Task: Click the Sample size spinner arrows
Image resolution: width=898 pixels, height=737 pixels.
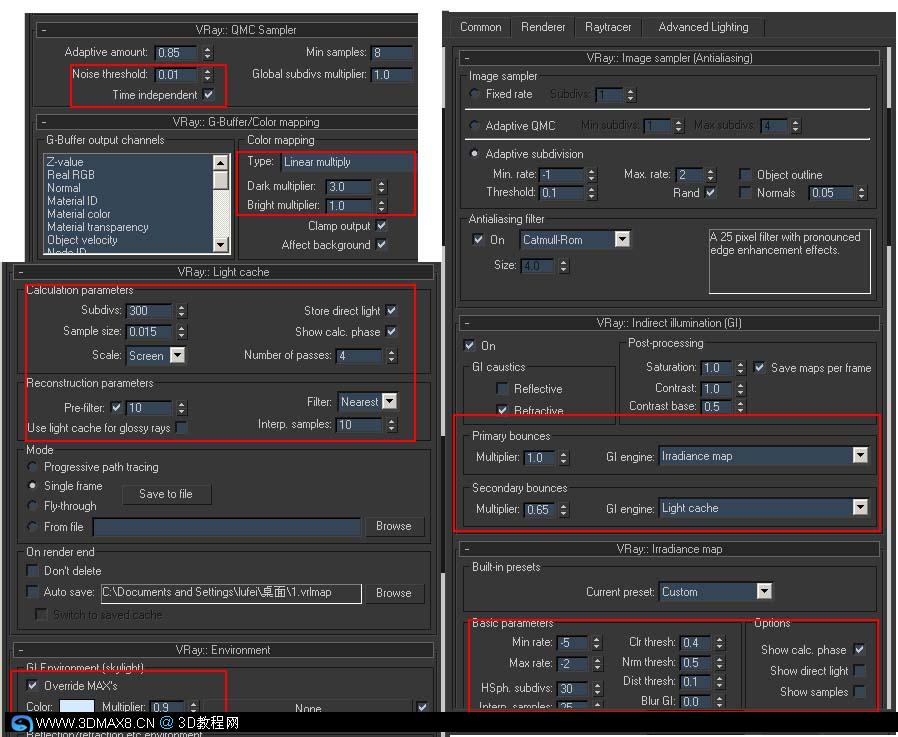Action: [x=182, y=332]
